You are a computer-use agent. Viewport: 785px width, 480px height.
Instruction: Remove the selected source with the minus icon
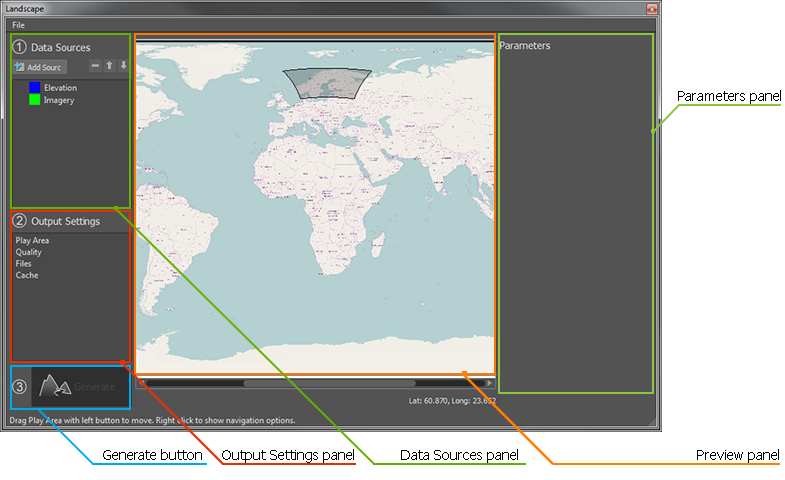click(95, 66)
